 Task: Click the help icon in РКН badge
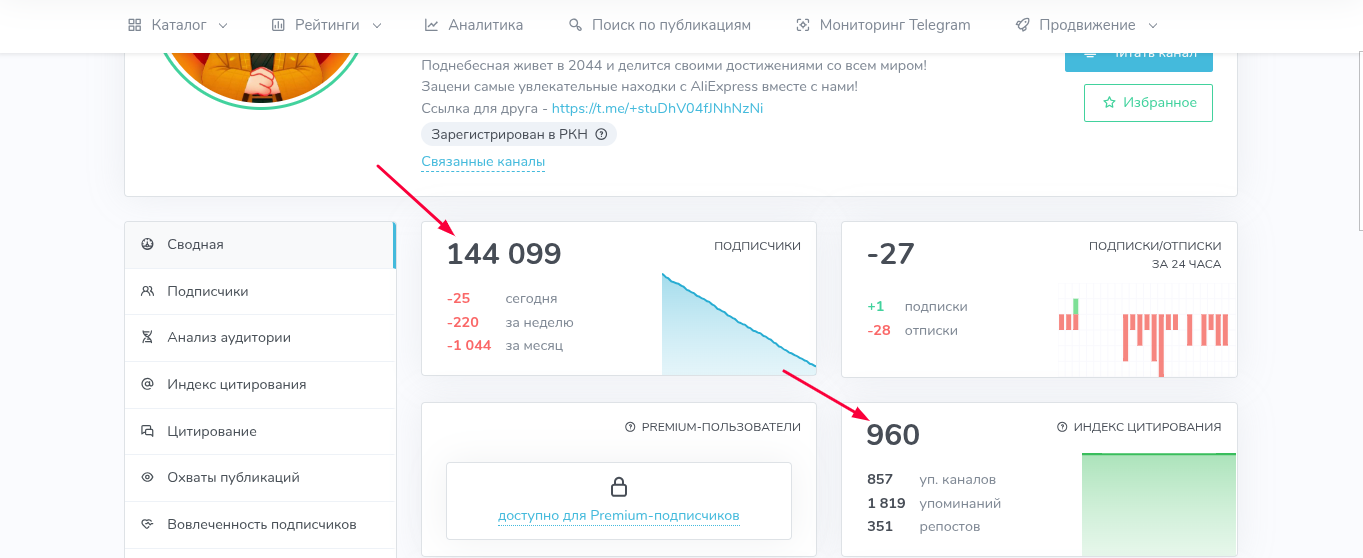pos(601,134)
